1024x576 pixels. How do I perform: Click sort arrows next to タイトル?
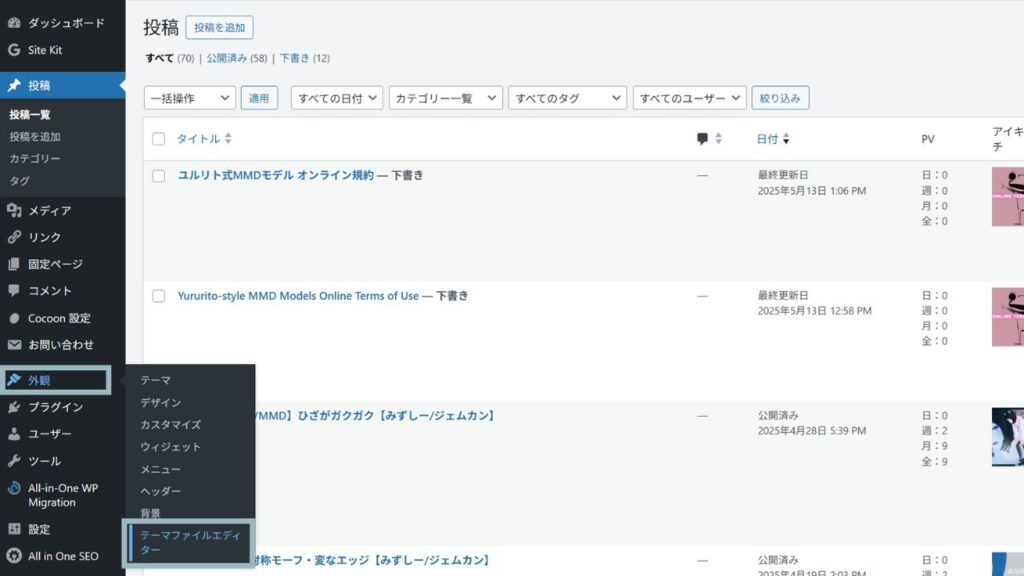pos(228,138)
